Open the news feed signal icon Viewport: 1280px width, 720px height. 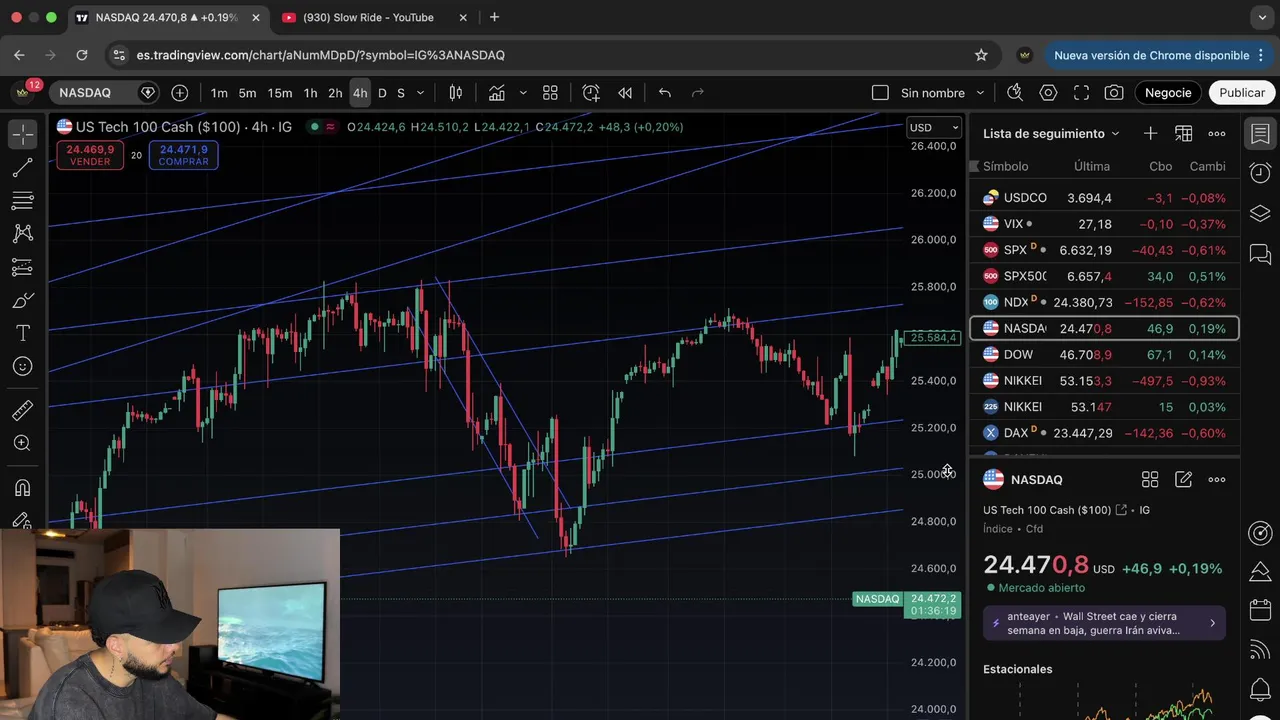1260,650
